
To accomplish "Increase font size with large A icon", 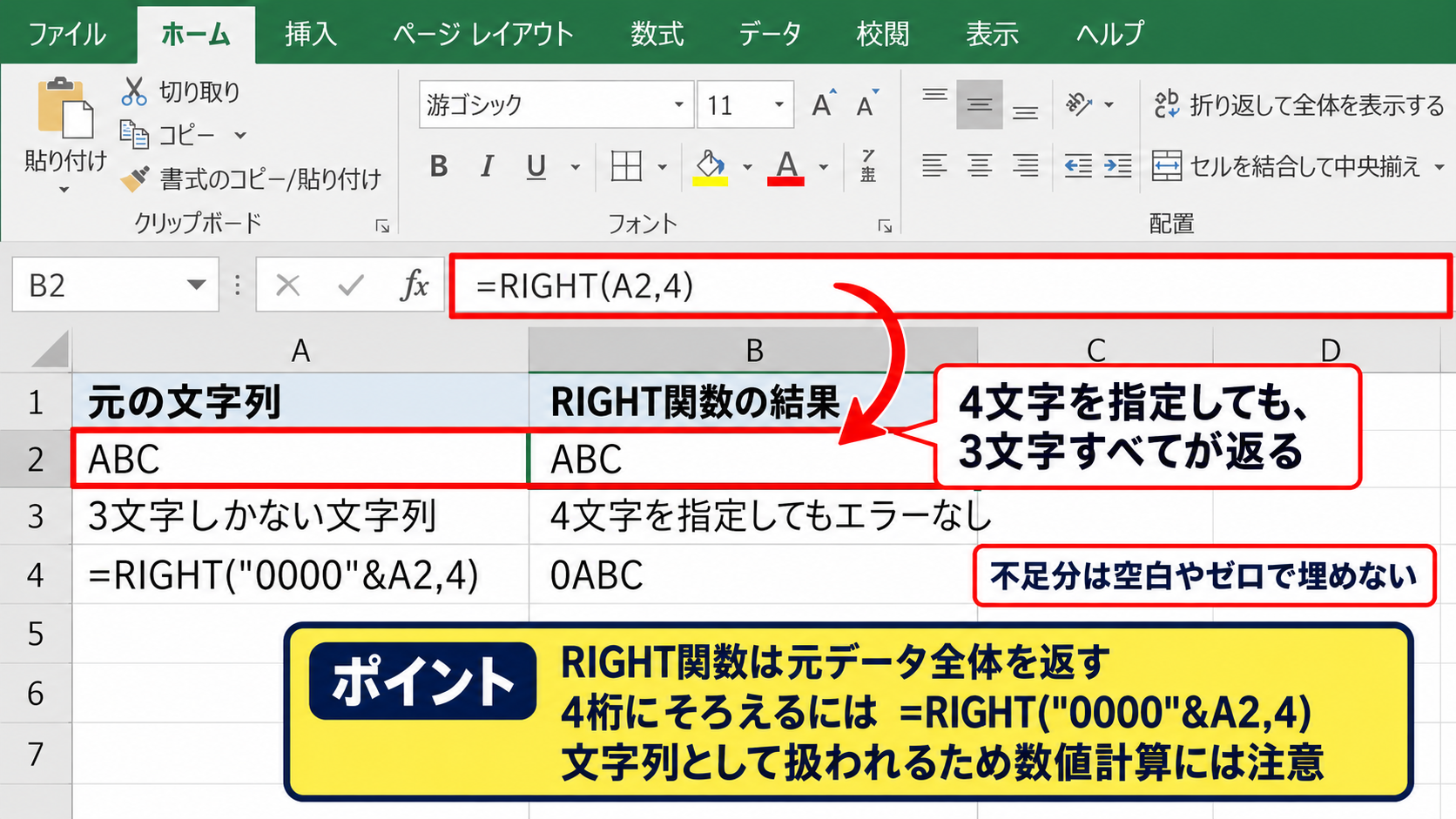I will (823, 104).
